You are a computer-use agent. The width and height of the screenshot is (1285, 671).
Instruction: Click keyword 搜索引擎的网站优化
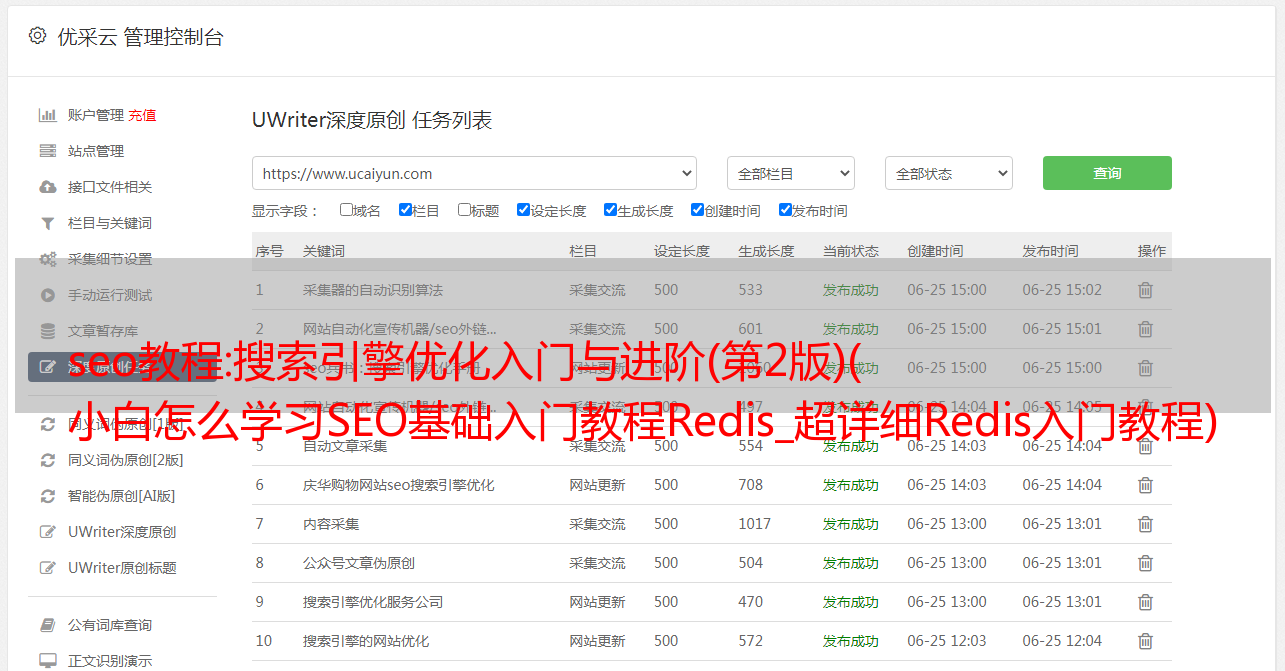point(366,641)
